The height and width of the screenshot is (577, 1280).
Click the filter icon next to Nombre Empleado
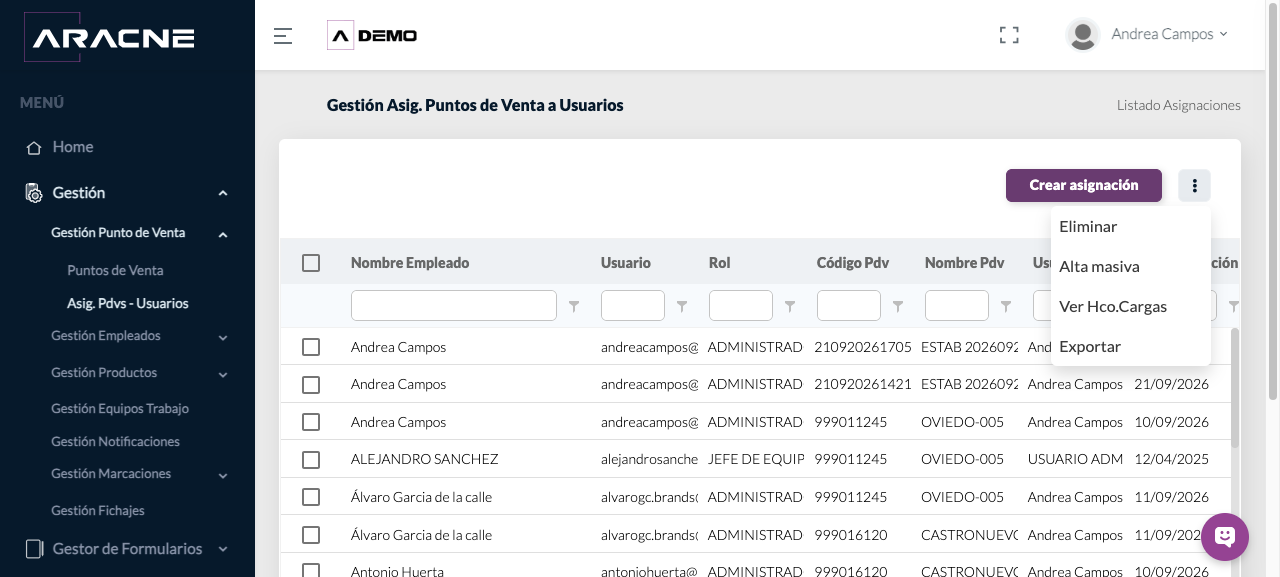click(574, 306)
